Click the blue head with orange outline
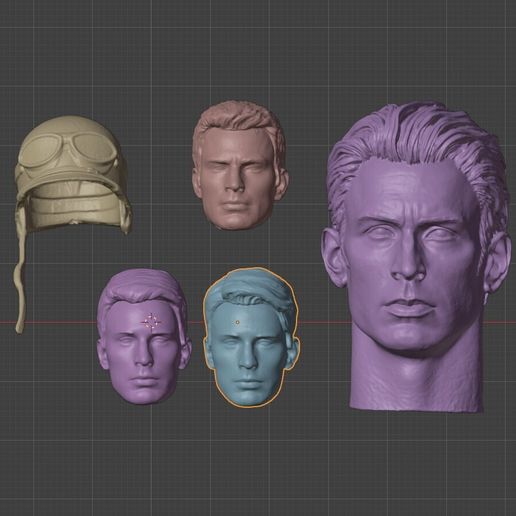The image size is (516, 516). pyautogui.click(x=251, y=337)
